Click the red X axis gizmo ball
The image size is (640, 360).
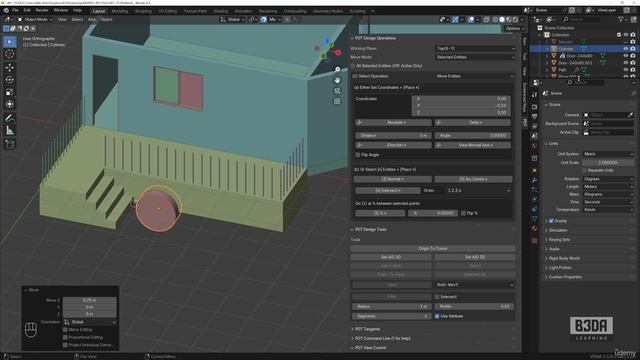[338, 53]
